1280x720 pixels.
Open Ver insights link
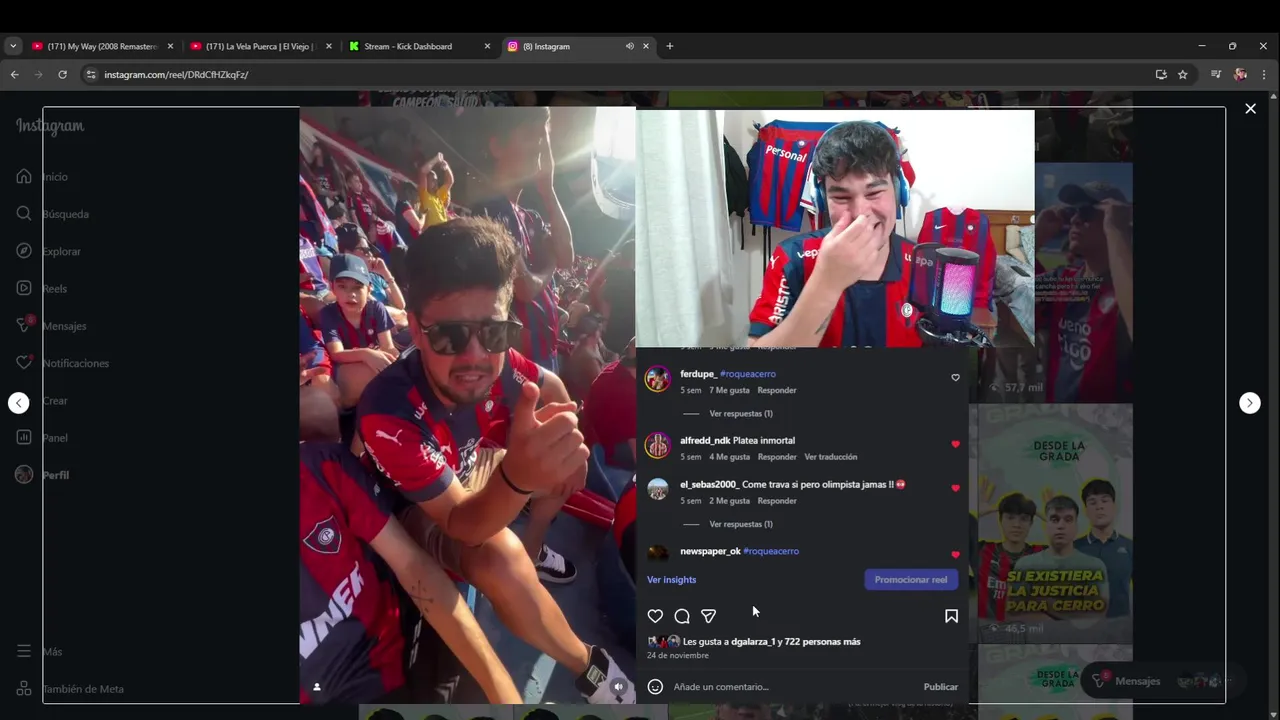[671, 580]
